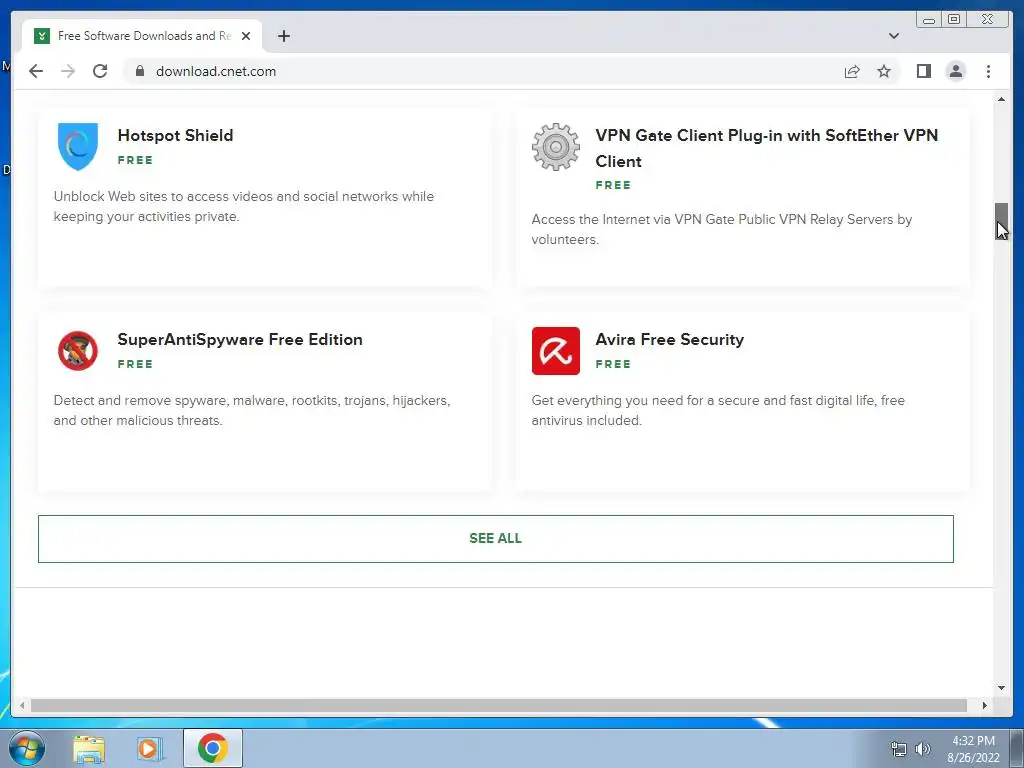Click 'Get everything you need' description text
This screenshot has width=1024, height=768.
[718, 410]
